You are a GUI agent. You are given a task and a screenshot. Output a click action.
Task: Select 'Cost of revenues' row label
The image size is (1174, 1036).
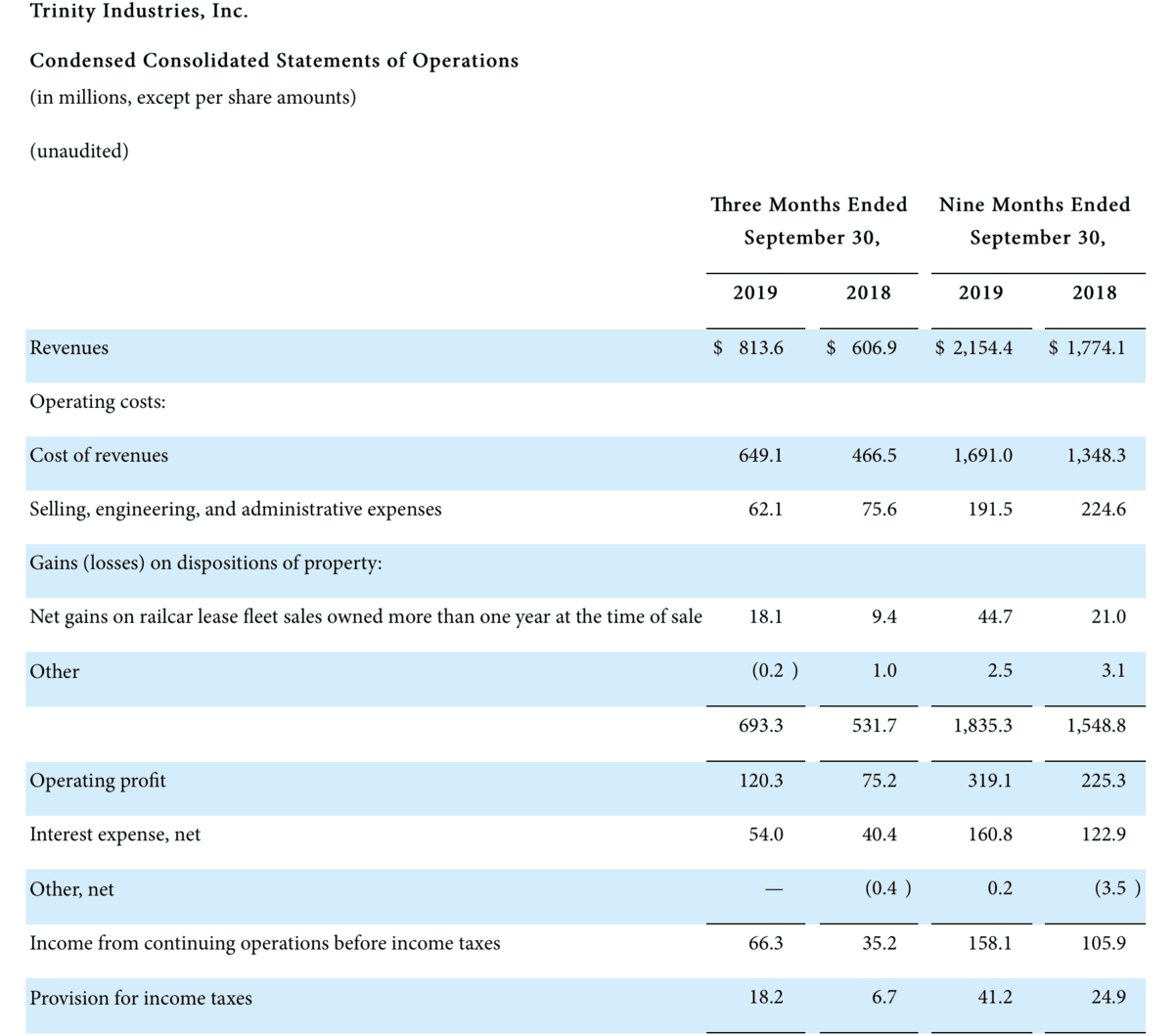[99, 456]
